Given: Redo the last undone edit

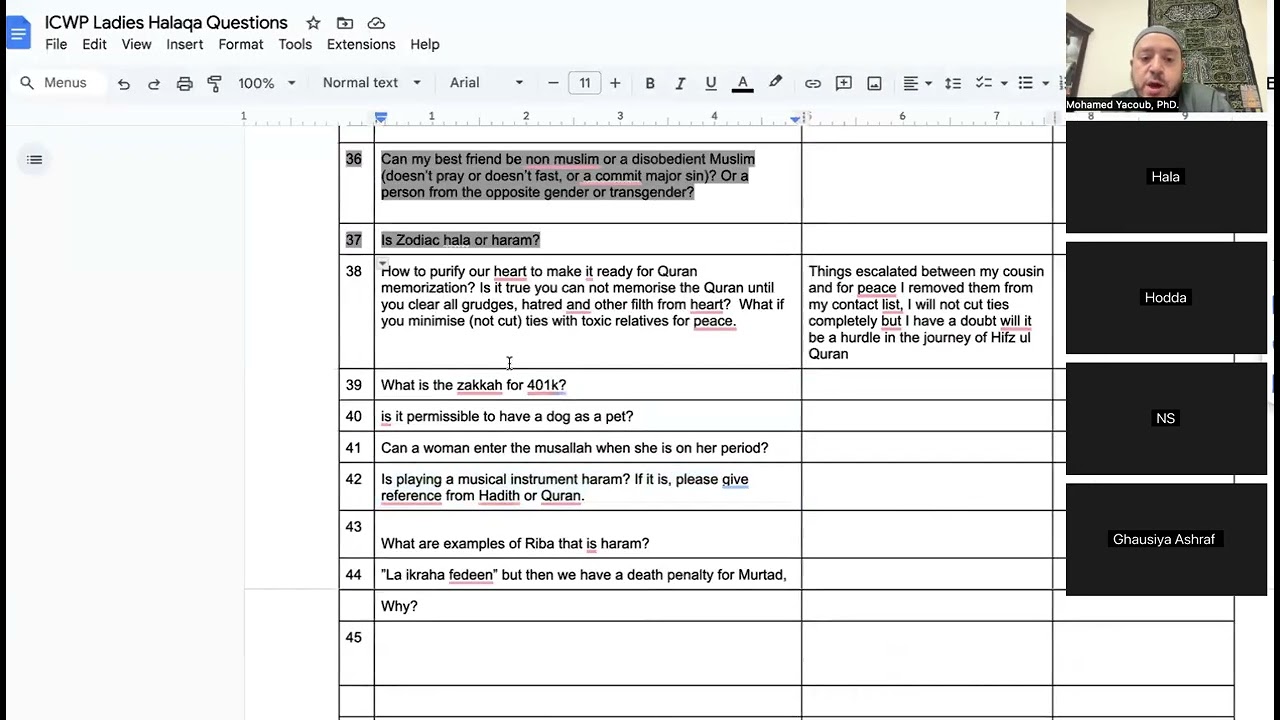Looking at the screenshot, I should click(x=154, y=83).
